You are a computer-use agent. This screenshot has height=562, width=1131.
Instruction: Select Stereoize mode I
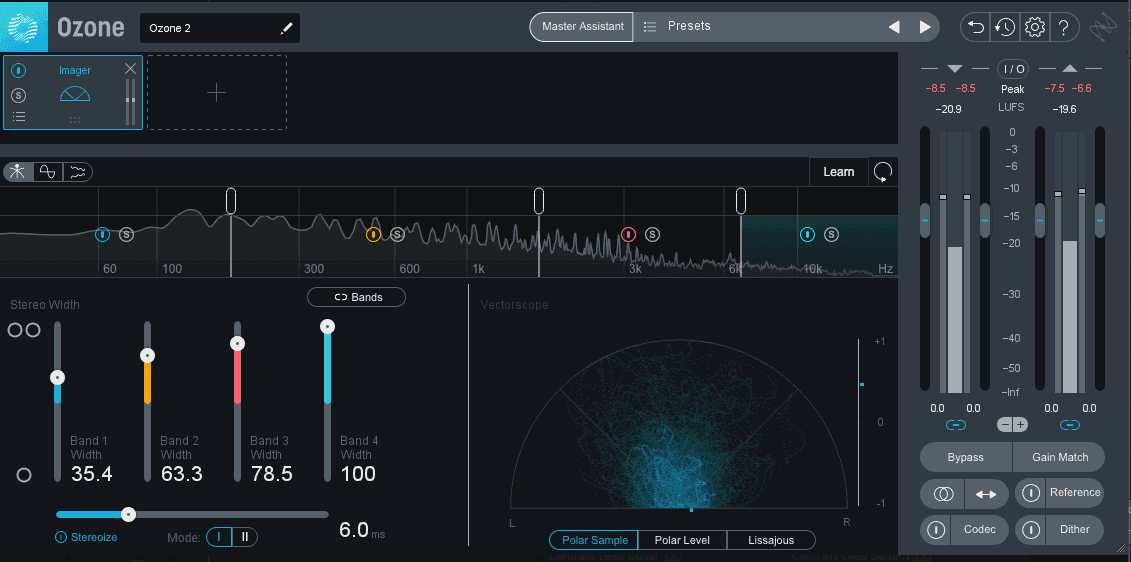219,537
